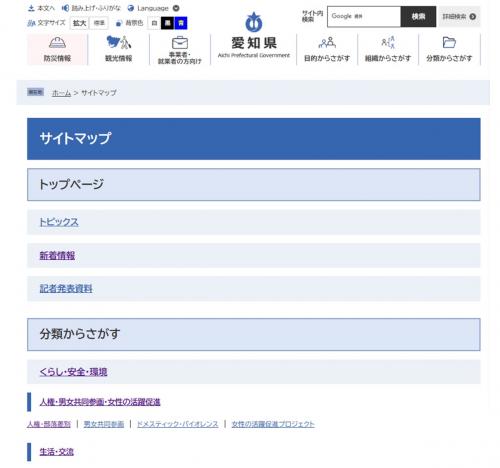Open the トピックス link
The height and width of the screenshot is (468, 500).
59,222
